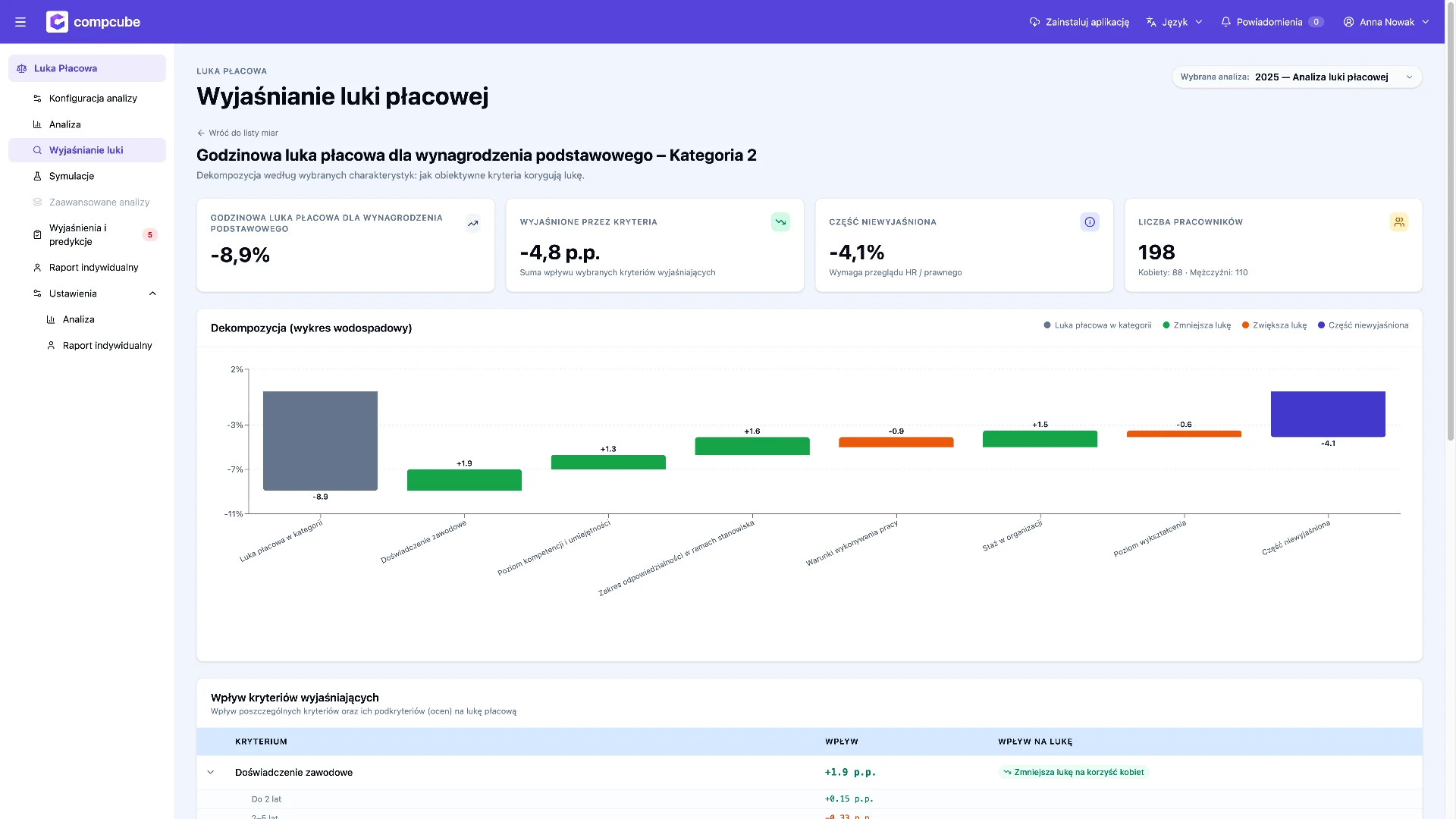1456x819 pixels.
Task: Click the gray -8.9 waterfall bar
Action: pos(320,441)
